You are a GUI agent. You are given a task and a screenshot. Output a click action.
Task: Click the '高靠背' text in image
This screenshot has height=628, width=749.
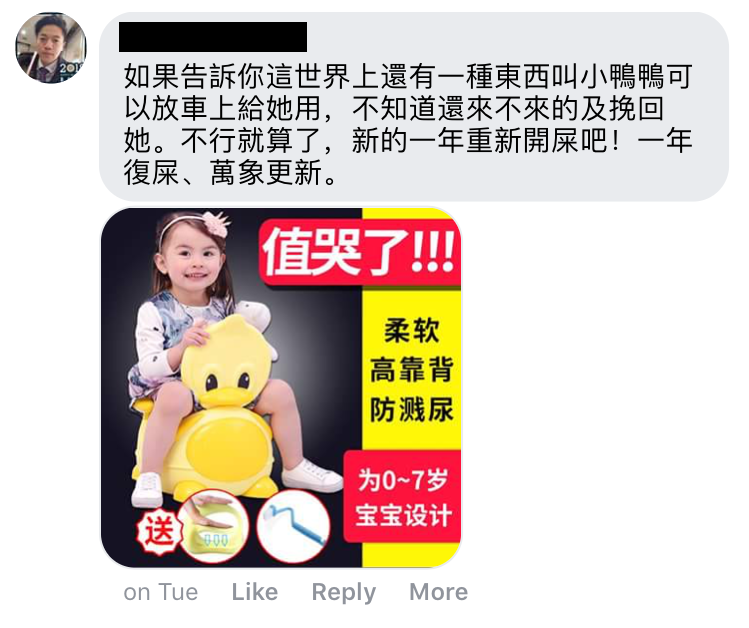coord(411,369)
